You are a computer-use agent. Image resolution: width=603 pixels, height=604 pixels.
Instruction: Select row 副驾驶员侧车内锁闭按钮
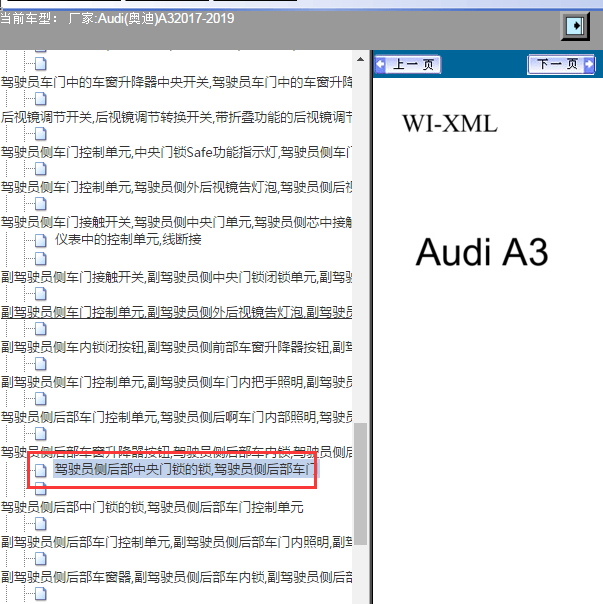pyautogui.click(x=176, y=347)
